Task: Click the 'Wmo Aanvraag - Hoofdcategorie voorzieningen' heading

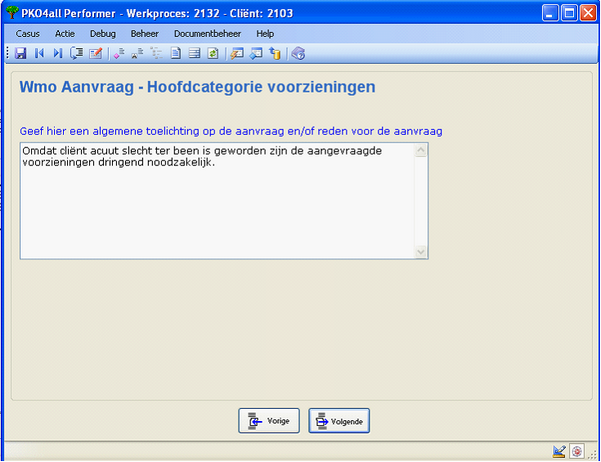Action: (197, 87)
